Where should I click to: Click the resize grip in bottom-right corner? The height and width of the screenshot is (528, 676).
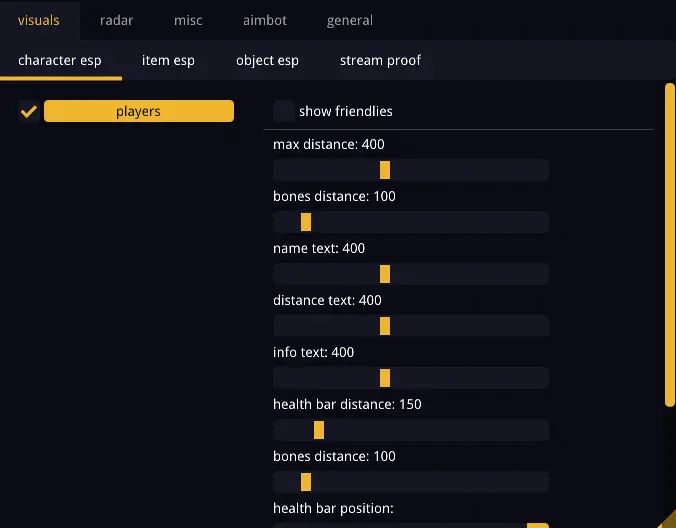pyautogui.click(x=668, y=520)
